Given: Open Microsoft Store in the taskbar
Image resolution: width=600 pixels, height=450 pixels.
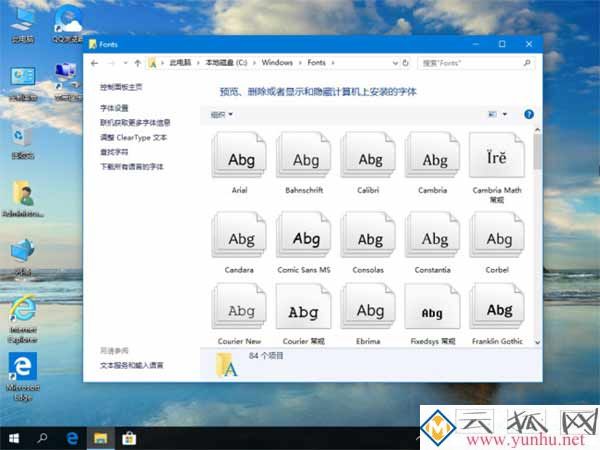Looking at the screenshot, I should tap(129, 439).
